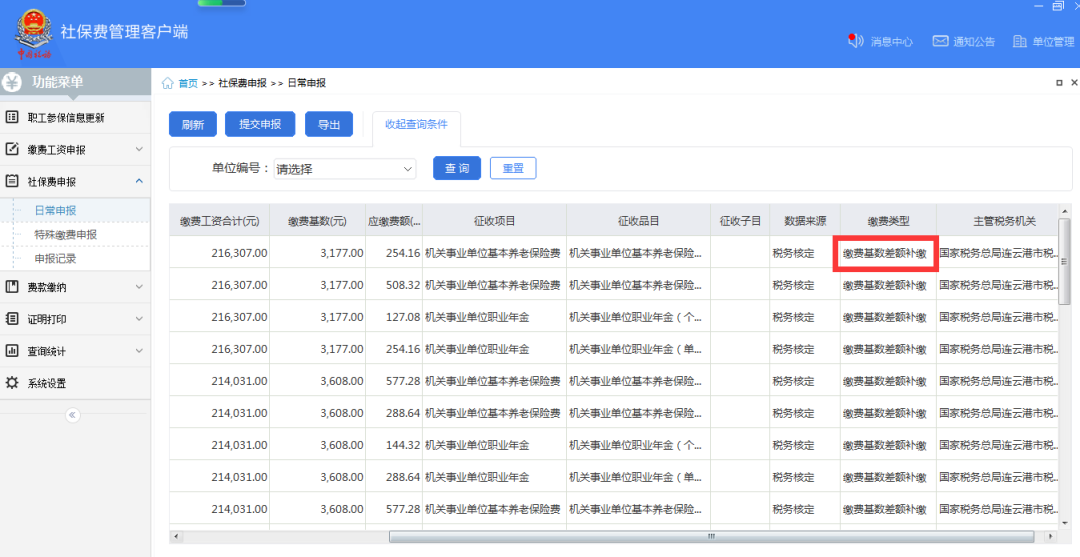The width and height of the screenshot is (1080, 557).
Task: Close the 日常申报 panel with X
Action: coord(1074,83)
